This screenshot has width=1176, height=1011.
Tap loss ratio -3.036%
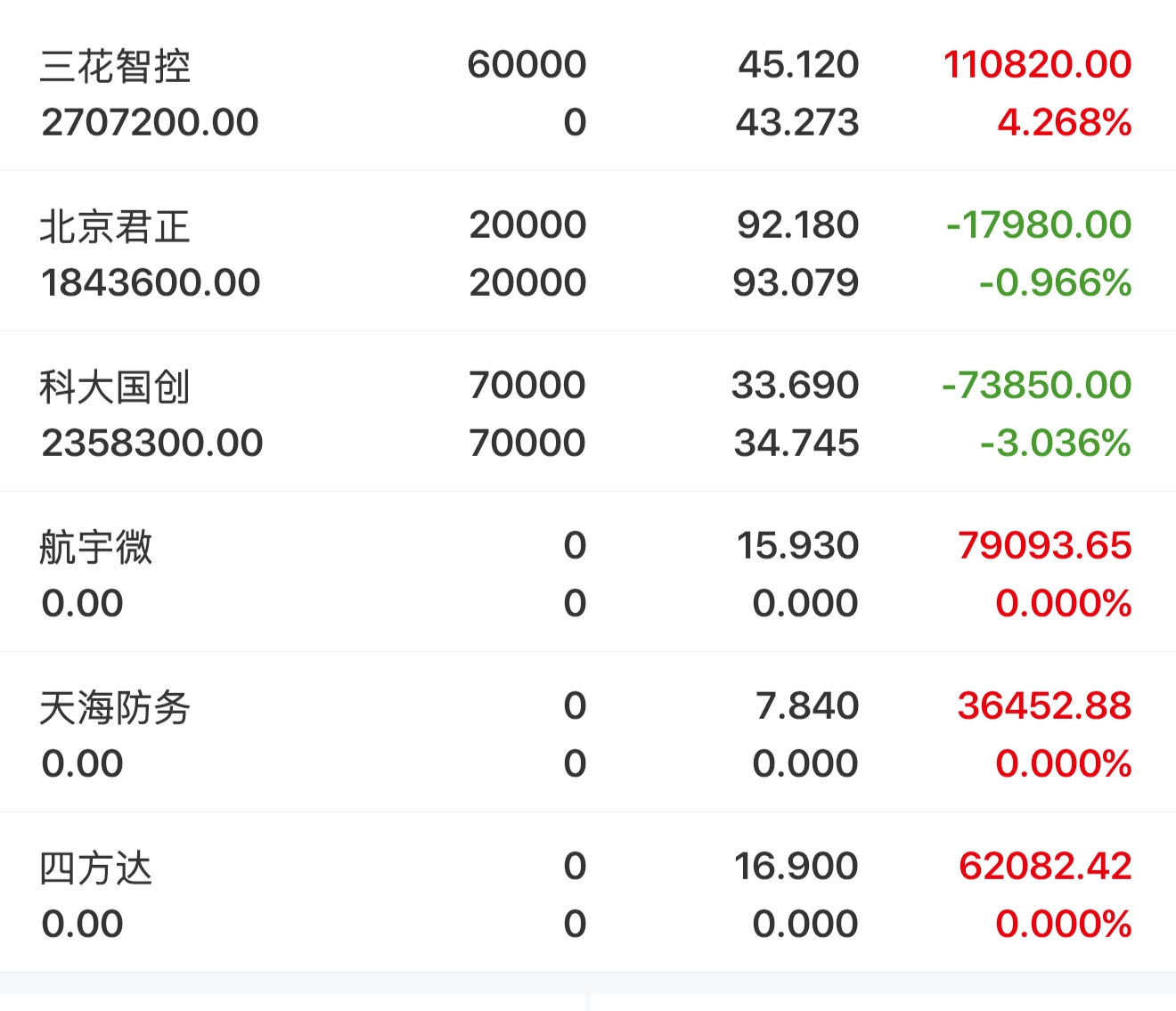1056,443
